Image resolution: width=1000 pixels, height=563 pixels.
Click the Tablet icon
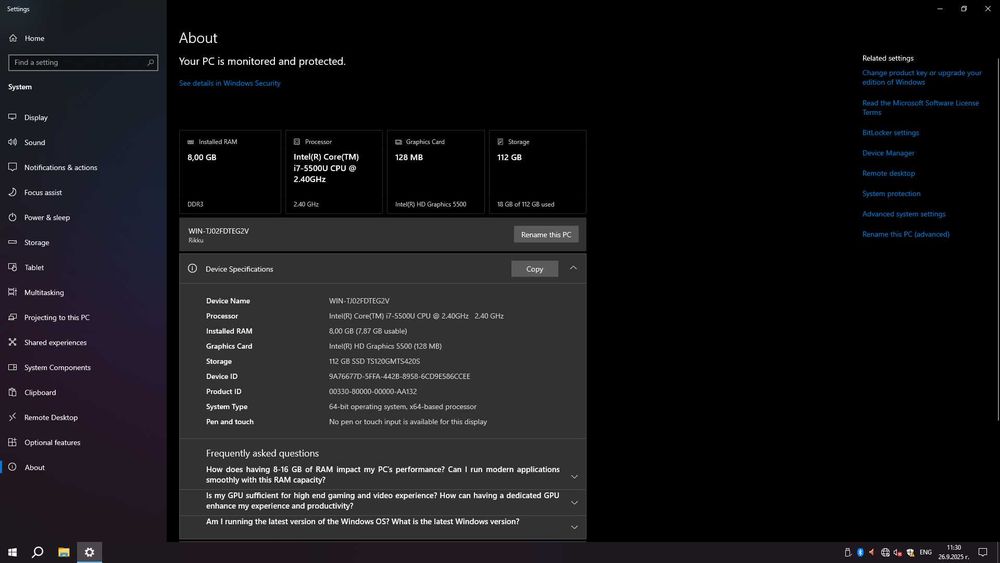tap(12, 267)
